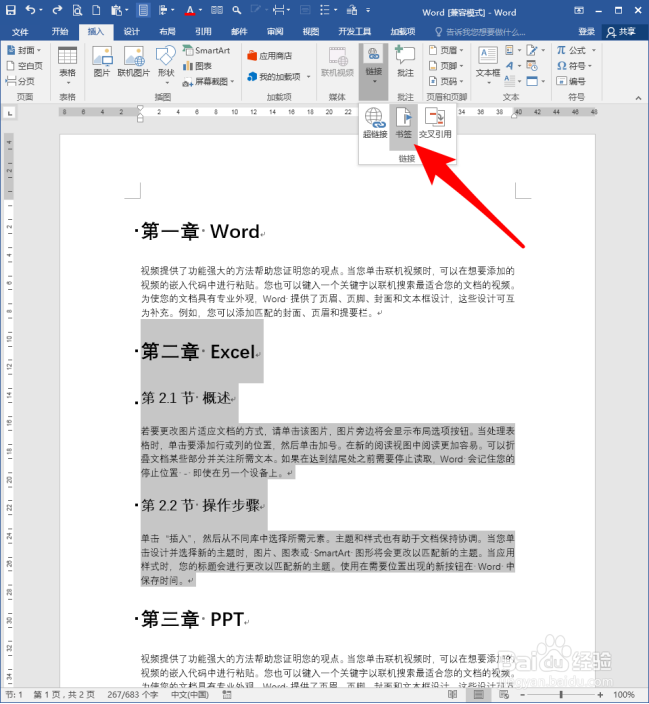
Task: Switch to the 视图 View tab
Action: pos(311,31)
